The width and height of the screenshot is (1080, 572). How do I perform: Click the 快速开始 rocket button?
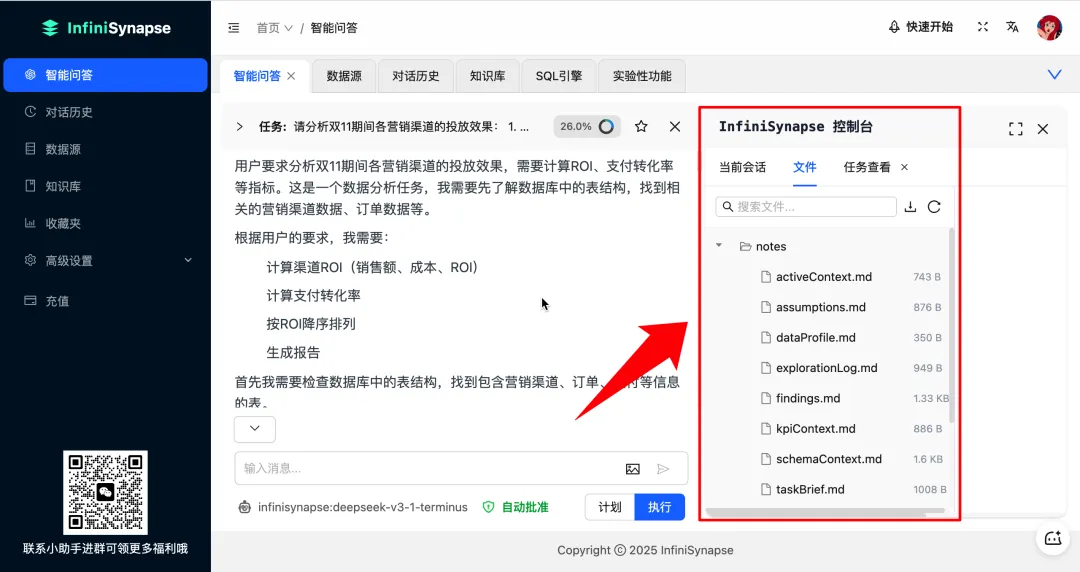[x=920, y=27]
